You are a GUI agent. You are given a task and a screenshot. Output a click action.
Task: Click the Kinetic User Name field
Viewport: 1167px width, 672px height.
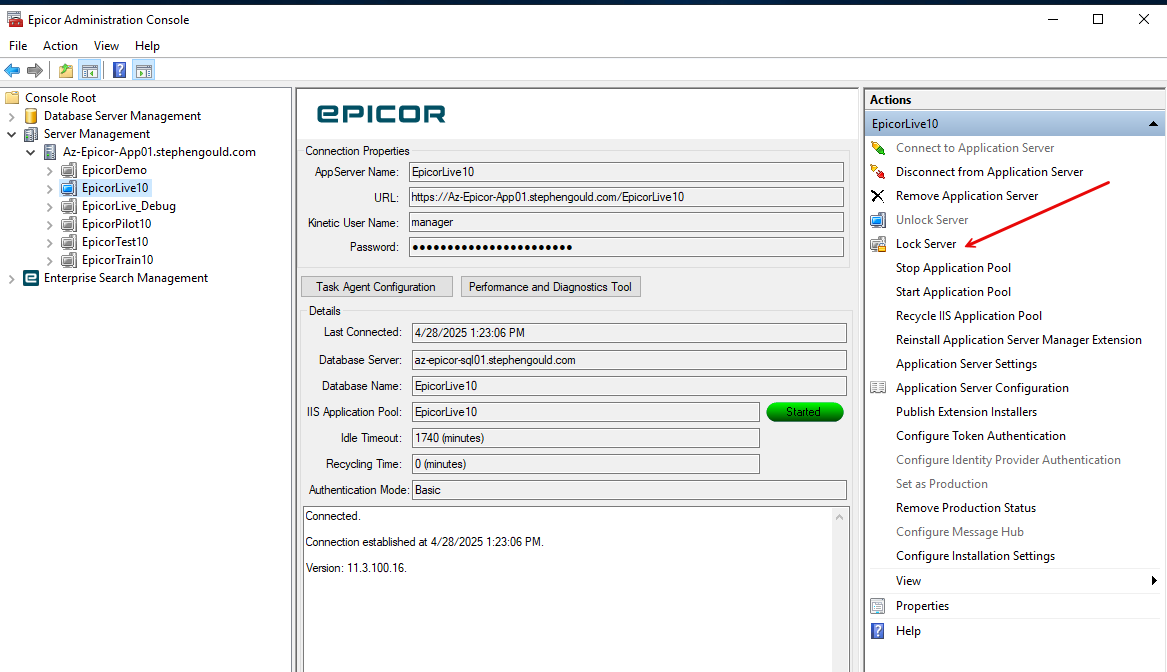(626, 222)
